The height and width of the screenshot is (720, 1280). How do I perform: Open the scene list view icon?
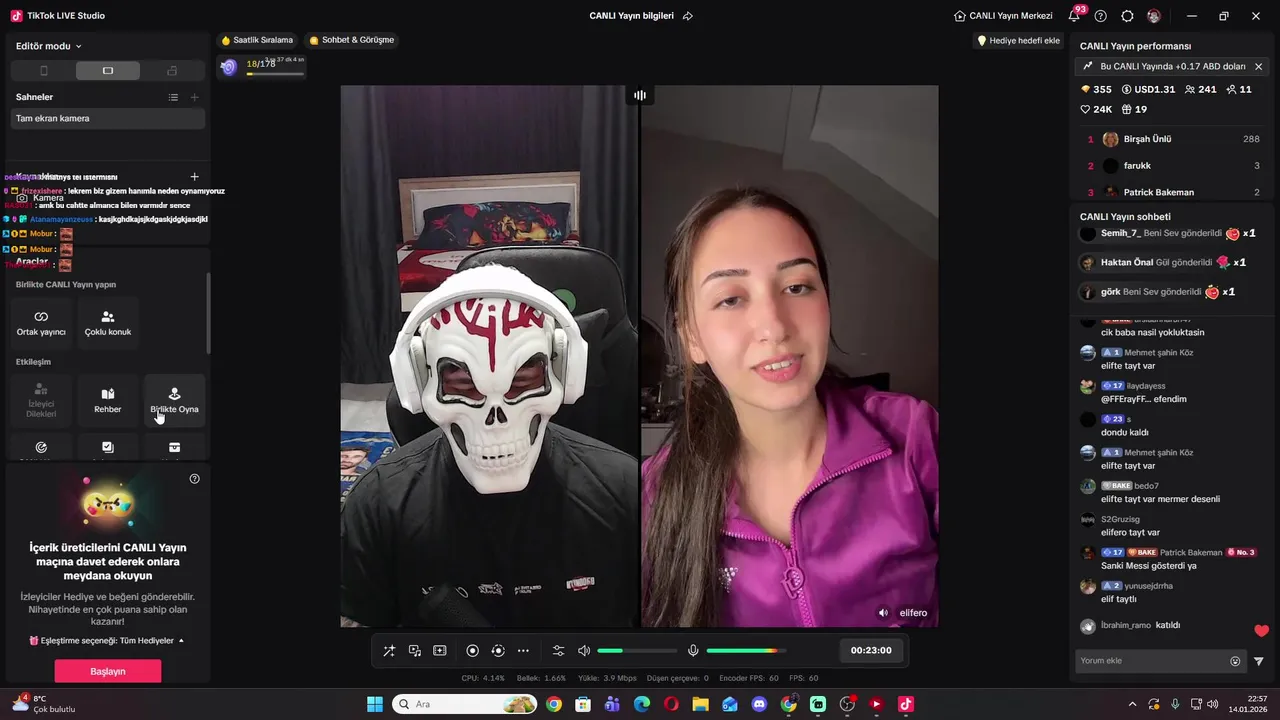click(x=173, y=97)
